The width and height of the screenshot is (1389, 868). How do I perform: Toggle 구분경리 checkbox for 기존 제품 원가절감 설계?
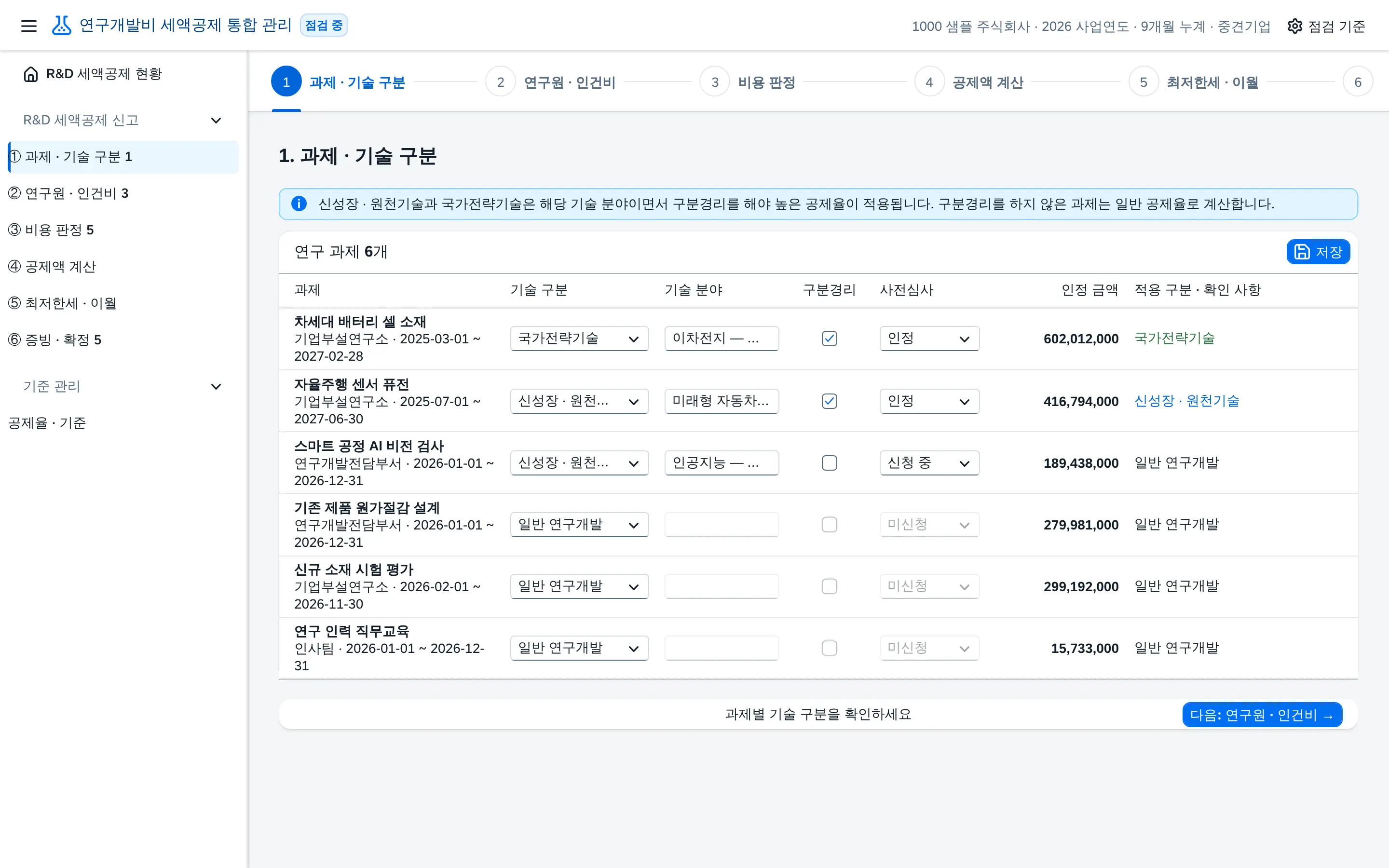830,525
